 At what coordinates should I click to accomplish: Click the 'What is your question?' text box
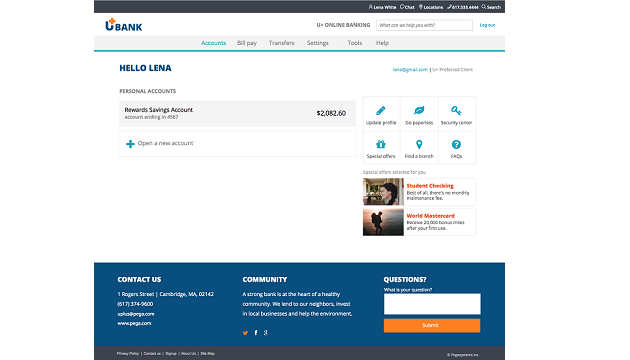pyautogui.click(x=432, y=304)
